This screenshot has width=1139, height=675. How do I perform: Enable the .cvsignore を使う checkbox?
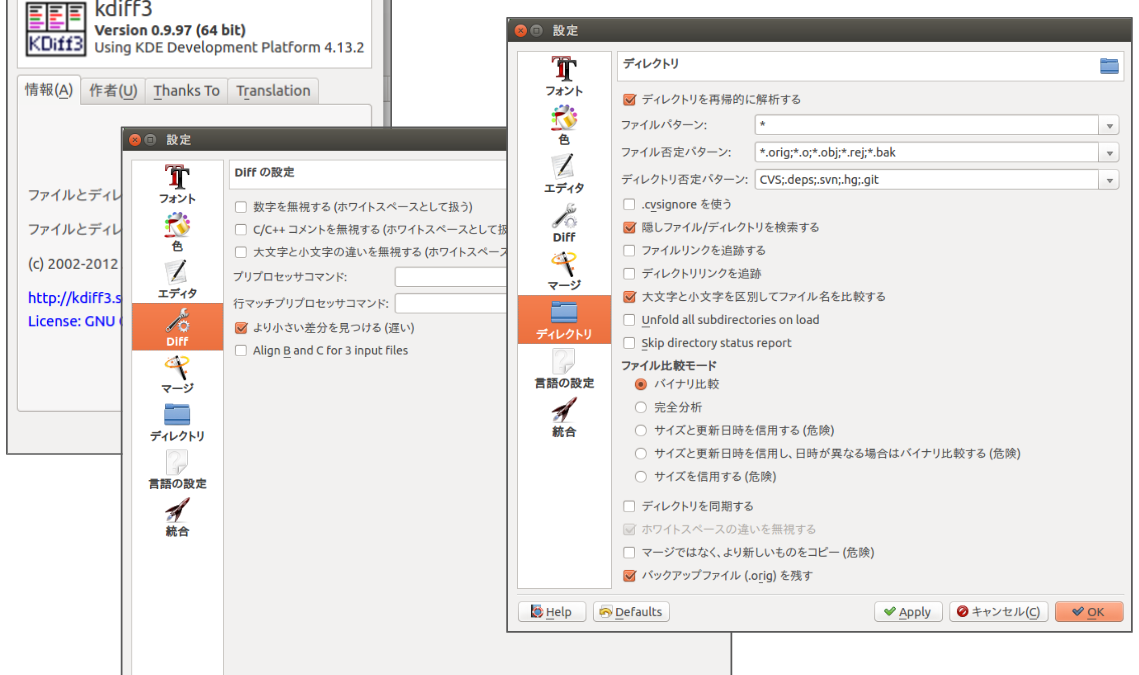(629, 204)
